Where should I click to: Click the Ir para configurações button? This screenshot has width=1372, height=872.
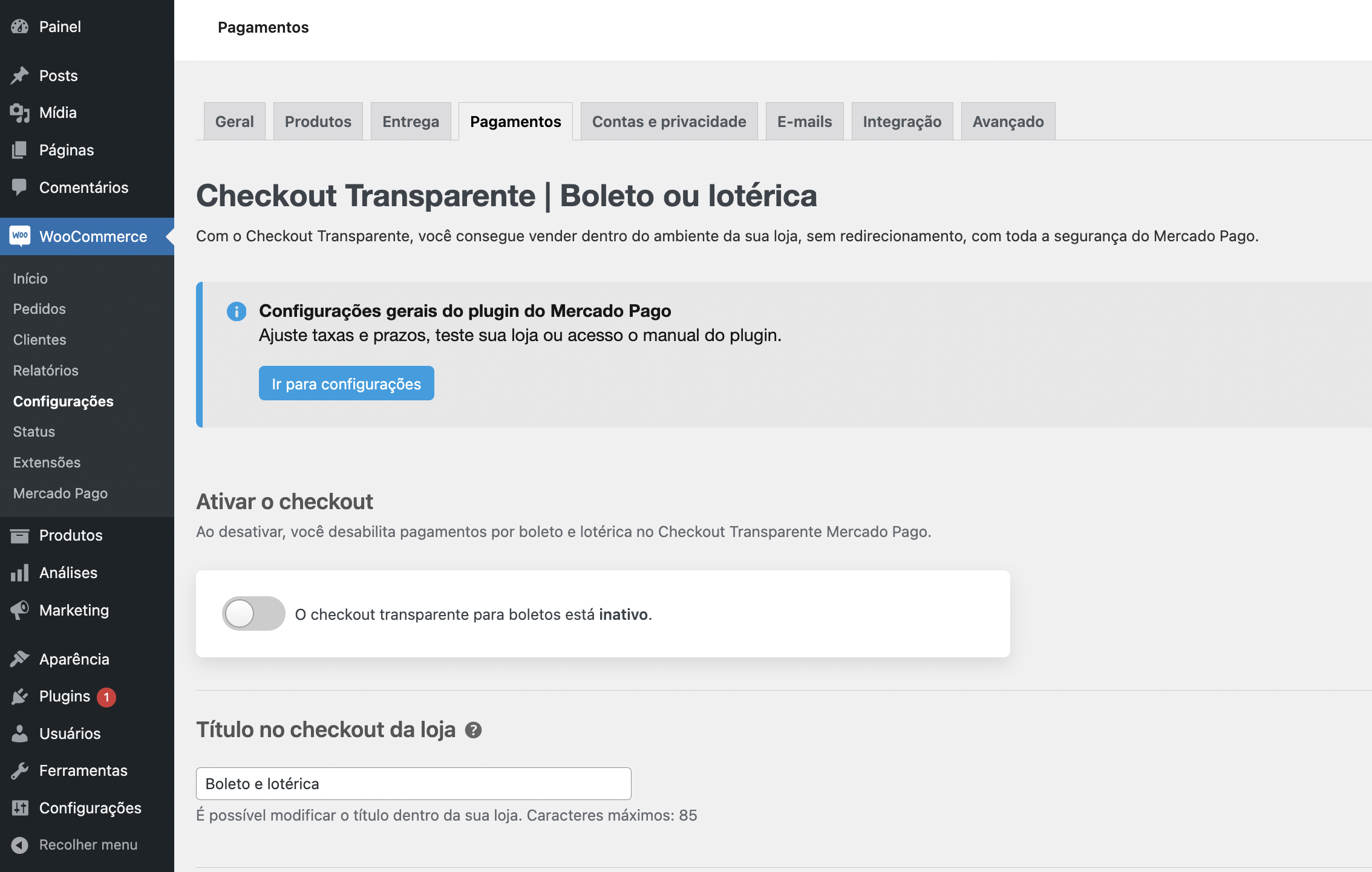(347, 383)
